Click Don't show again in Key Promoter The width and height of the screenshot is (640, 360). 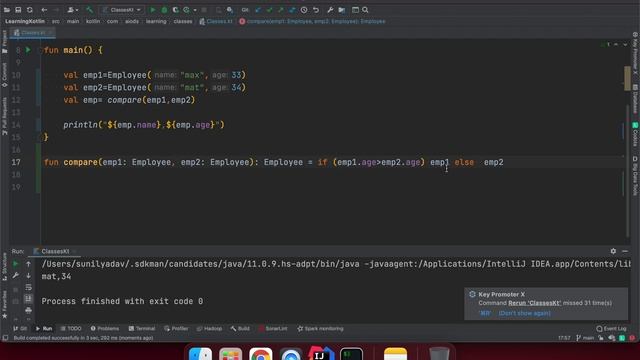pyautogui.click(x=524, y=313)
